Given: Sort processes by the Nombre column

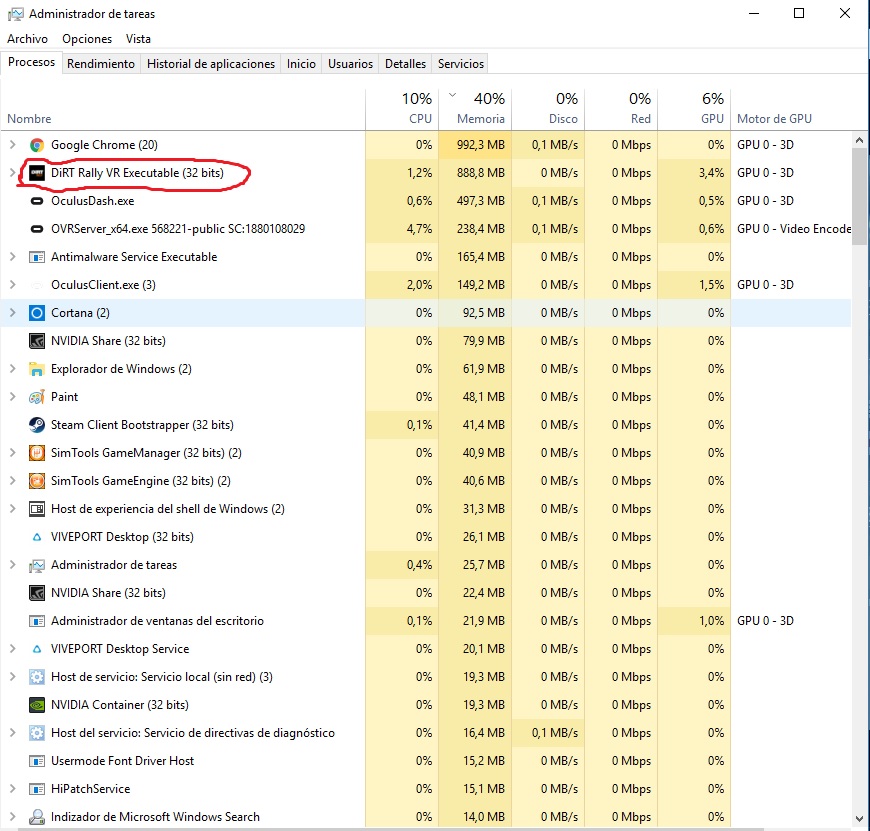Looking at the screenshot, I should pyautogui.click(x=183, y=110).
